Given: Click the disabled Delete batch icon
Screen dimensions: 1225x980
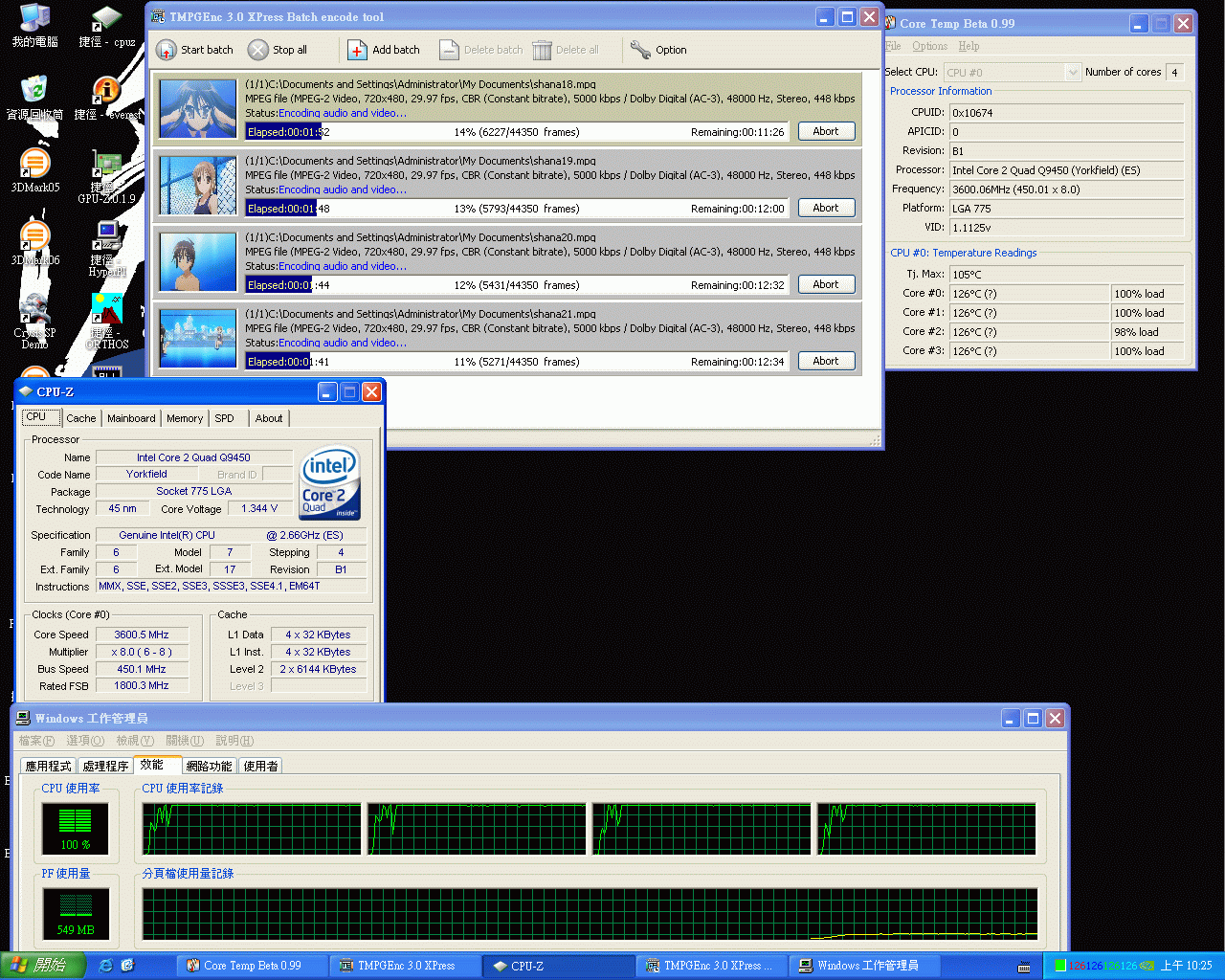Looking at the screenshot, I should 449,50.
